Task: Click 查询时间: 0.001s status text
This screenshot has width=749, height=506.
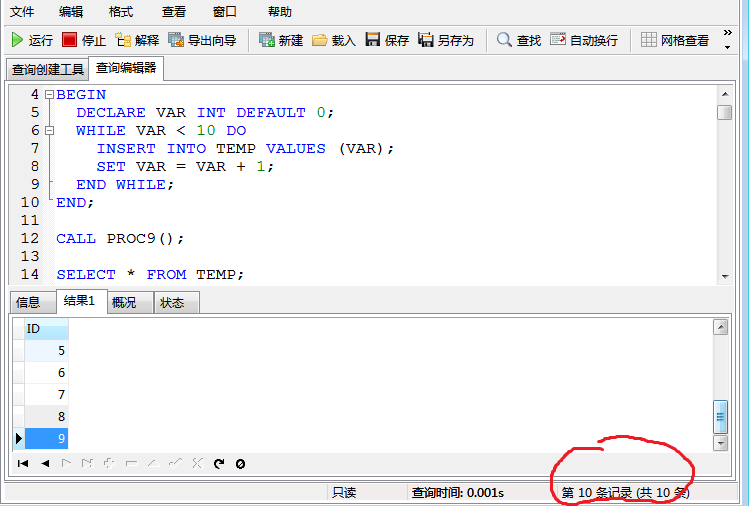Action: click(458, 493)
